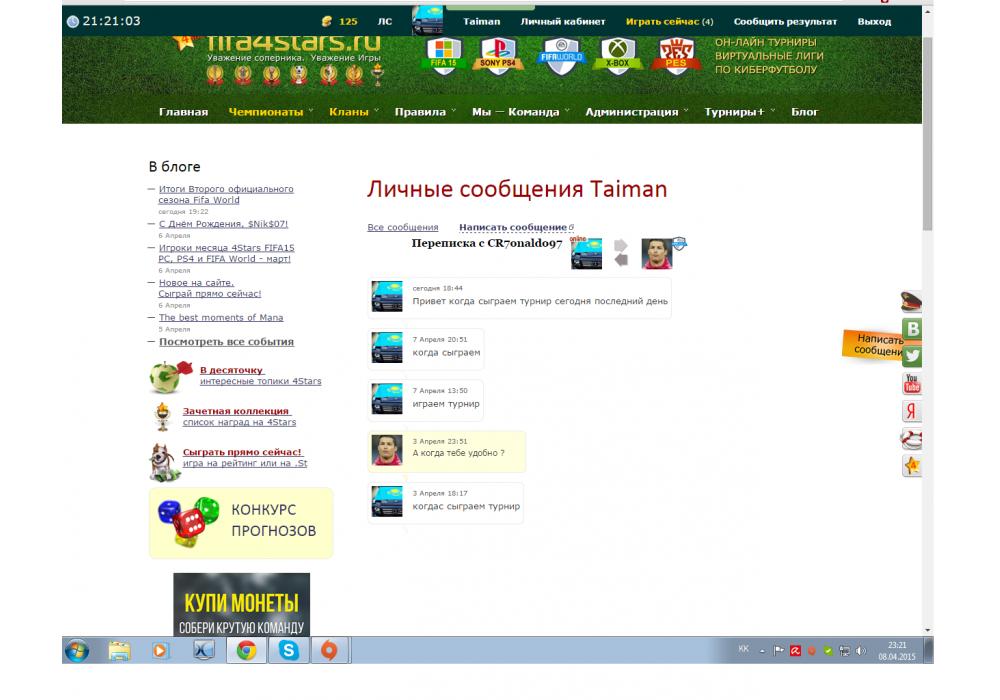The image size is (1000, 700).
Task: Open Новое на сайте blog link
Action: [x=210, y=288]
